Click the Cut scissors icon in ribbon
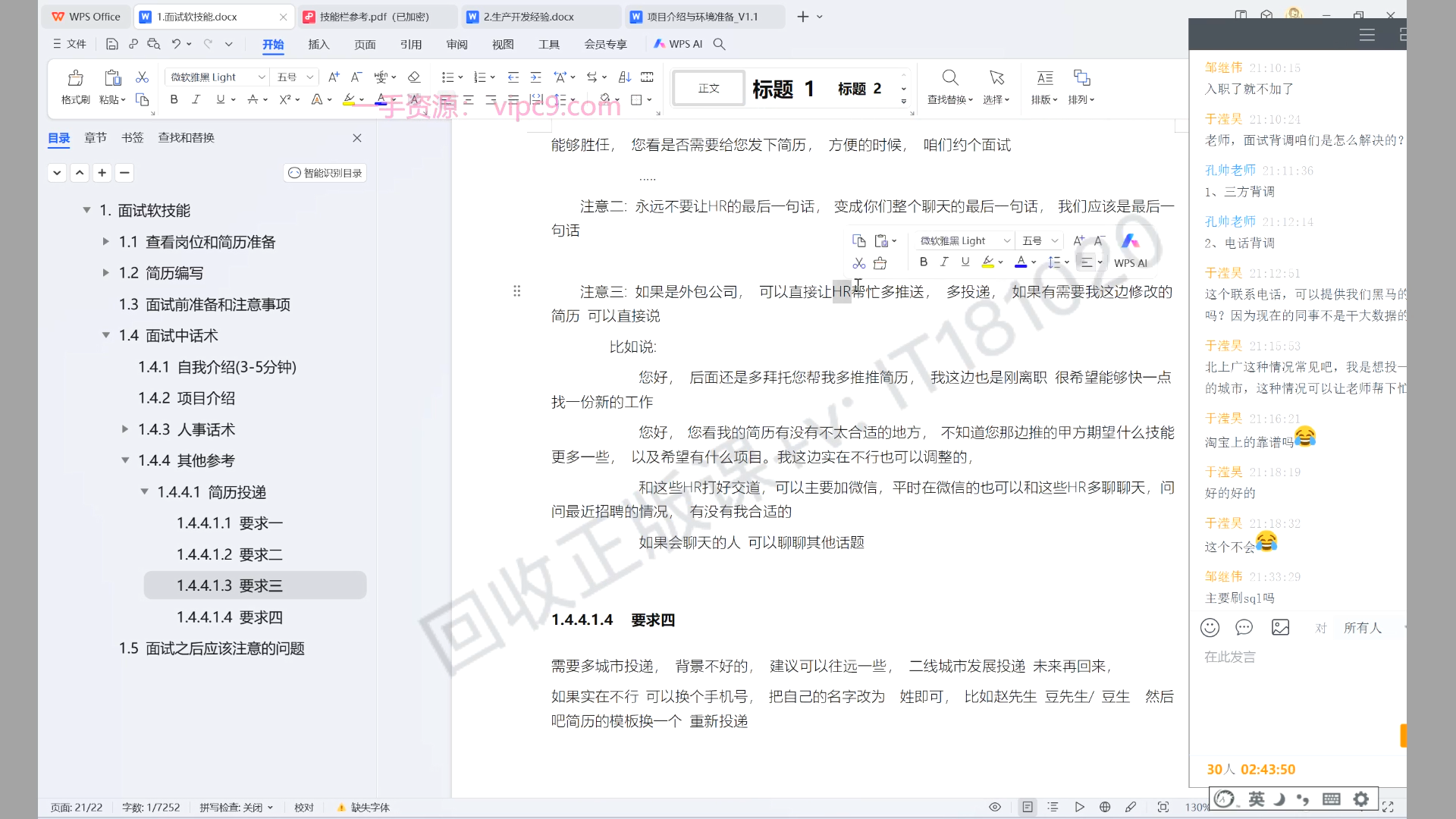Image resolution: width=1456 pixels, height=819 pixels. click(142, 77)
